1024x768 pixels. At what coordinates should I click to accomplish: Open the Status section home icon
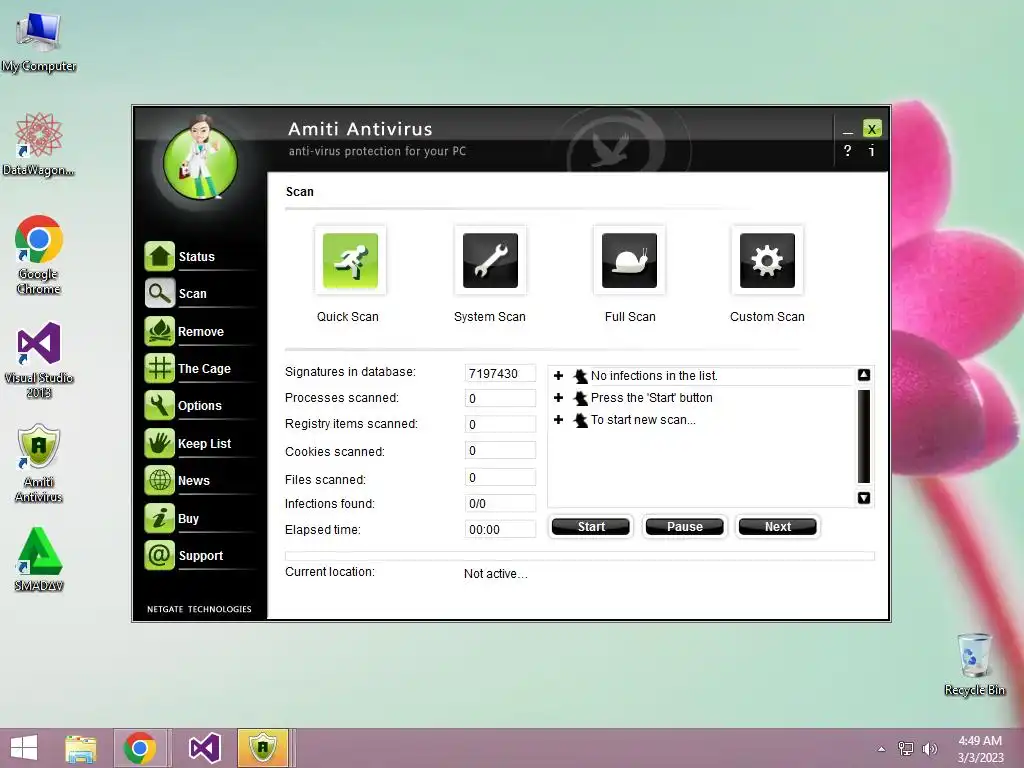point(159,256)
